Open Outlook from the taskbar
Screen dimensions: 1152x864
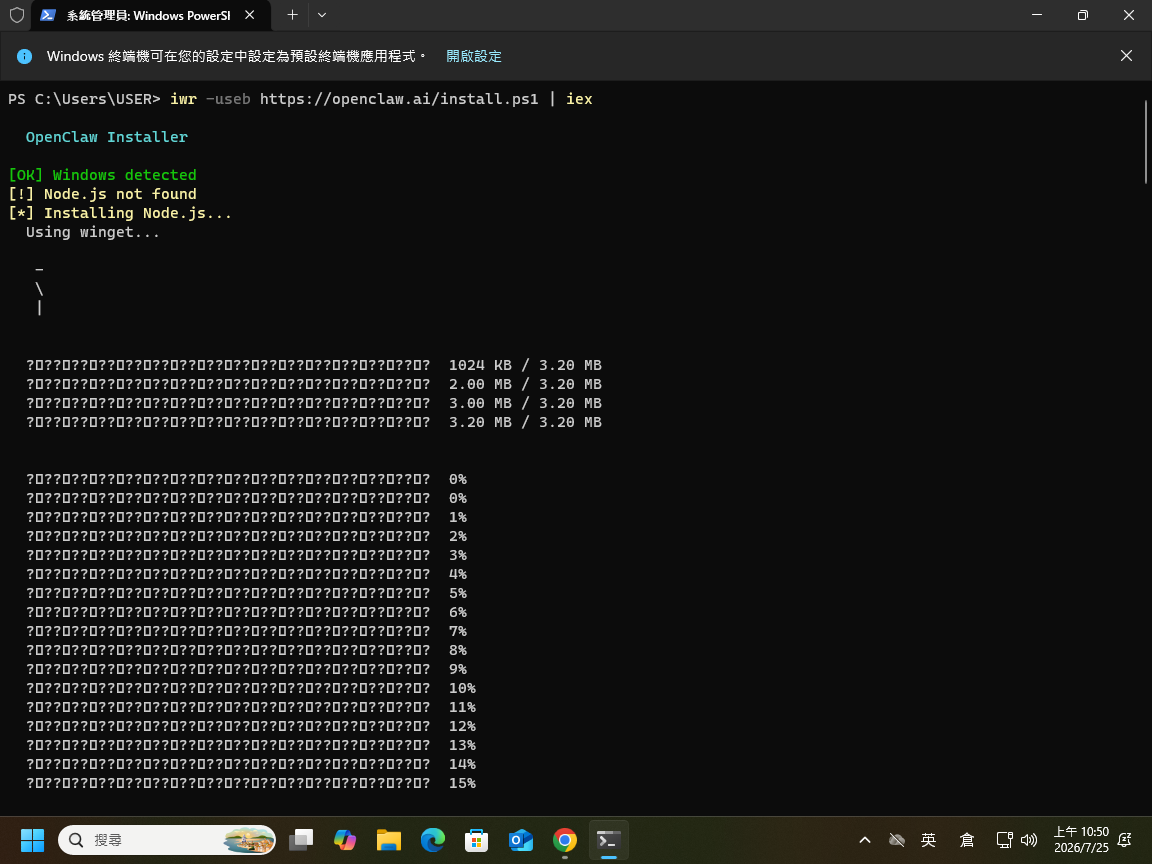pyautogui.click(x=521, y=840)
